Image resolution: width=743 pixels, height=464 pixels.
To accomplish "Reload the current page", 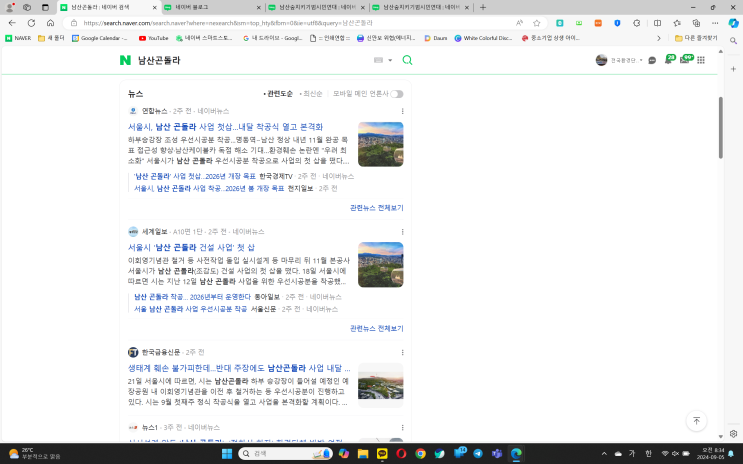I will pos(31,23).
